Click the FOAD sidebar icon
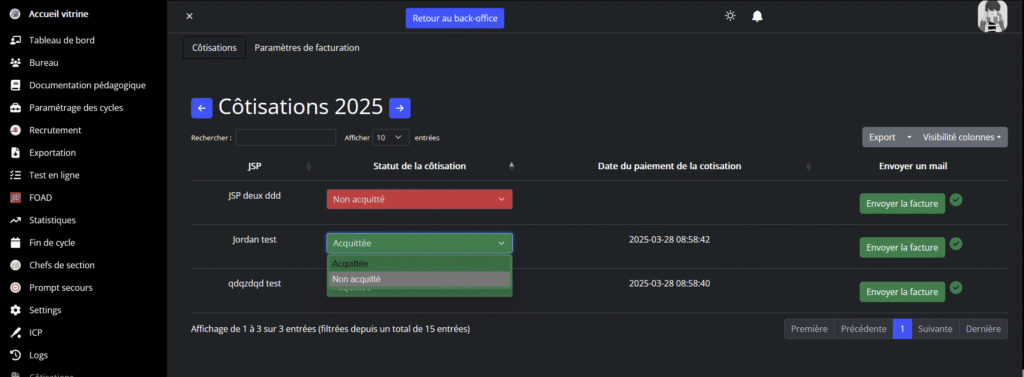Image resolution: width=1024 pixels, height=377 pixels. (16, 197)
